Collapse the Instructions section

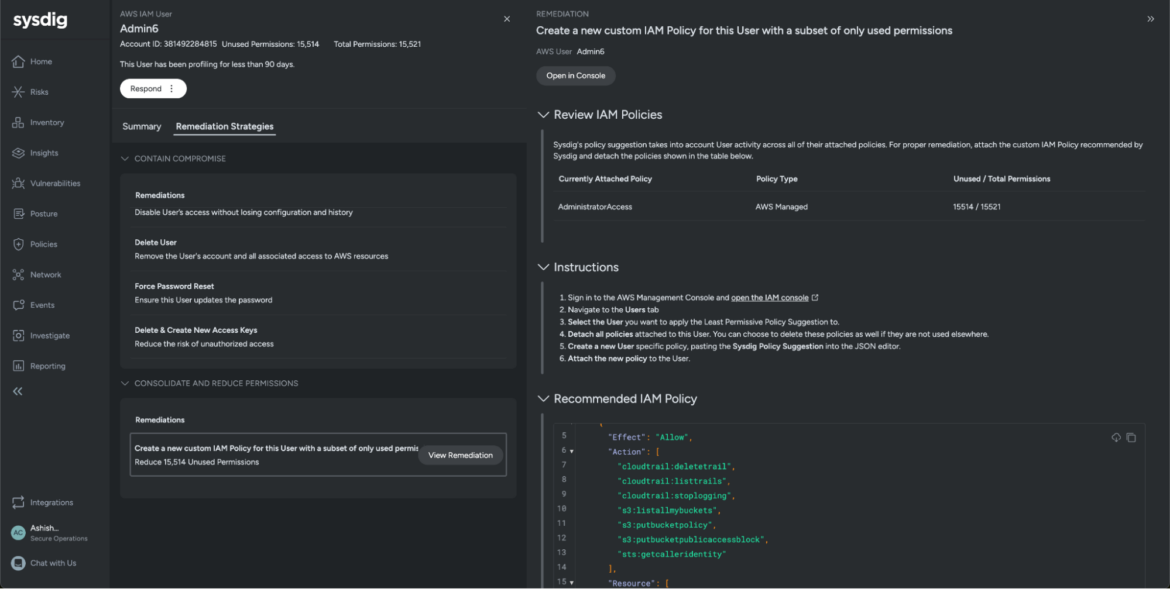(x=543, y=267)
